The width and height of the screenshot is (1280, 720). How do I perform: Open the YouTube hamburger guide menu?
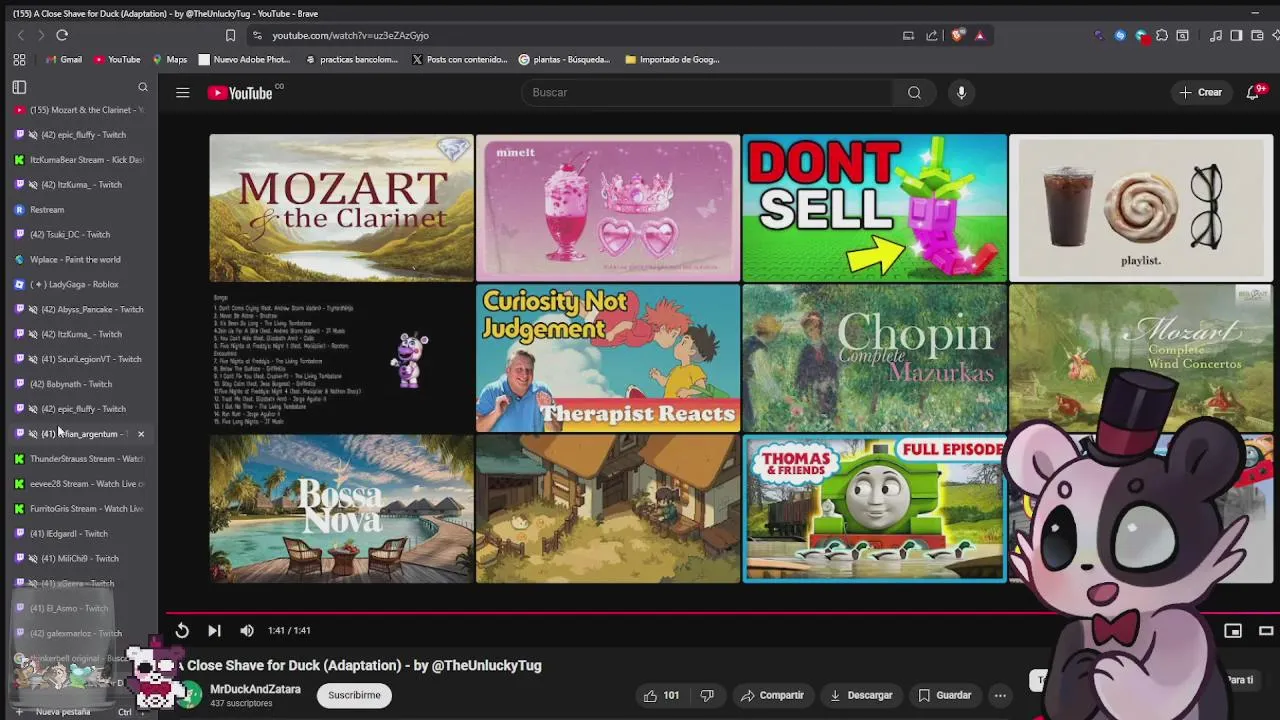[182, 92]
